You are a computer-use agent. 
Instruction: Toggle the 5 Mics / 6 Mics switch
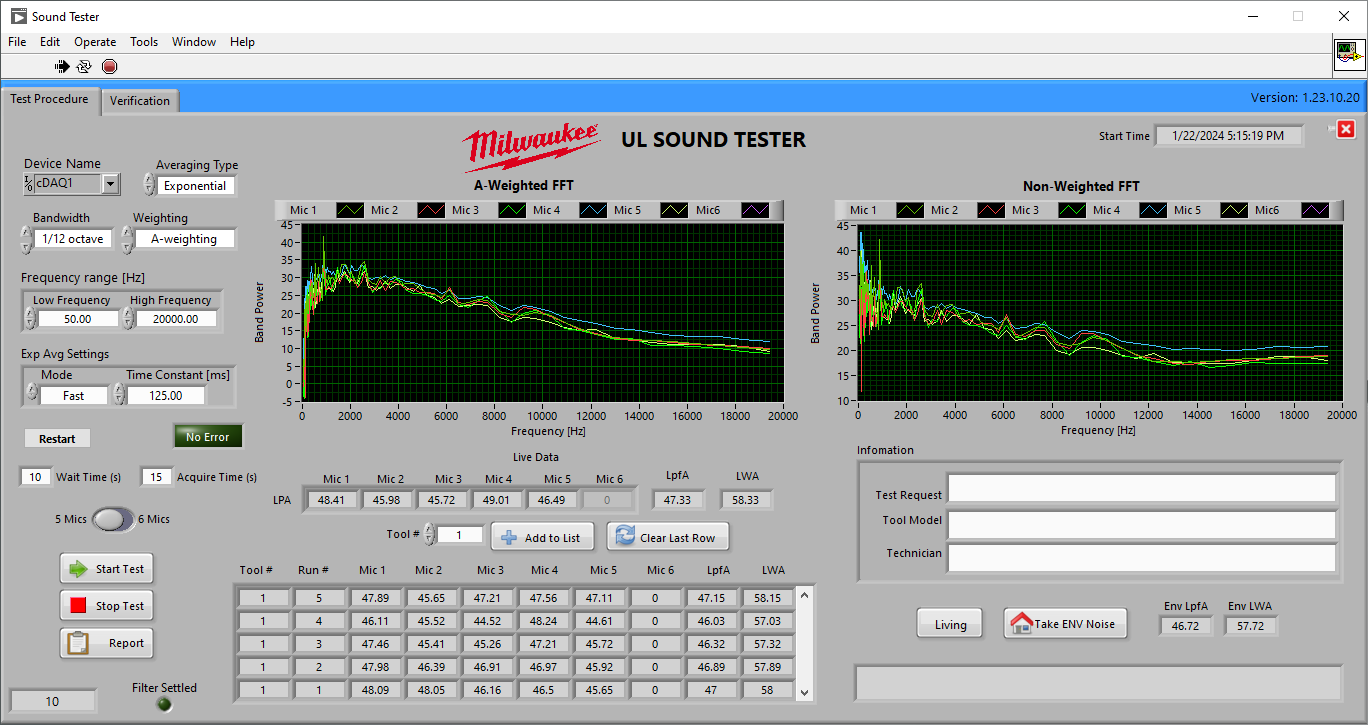(x=113, y=519)
